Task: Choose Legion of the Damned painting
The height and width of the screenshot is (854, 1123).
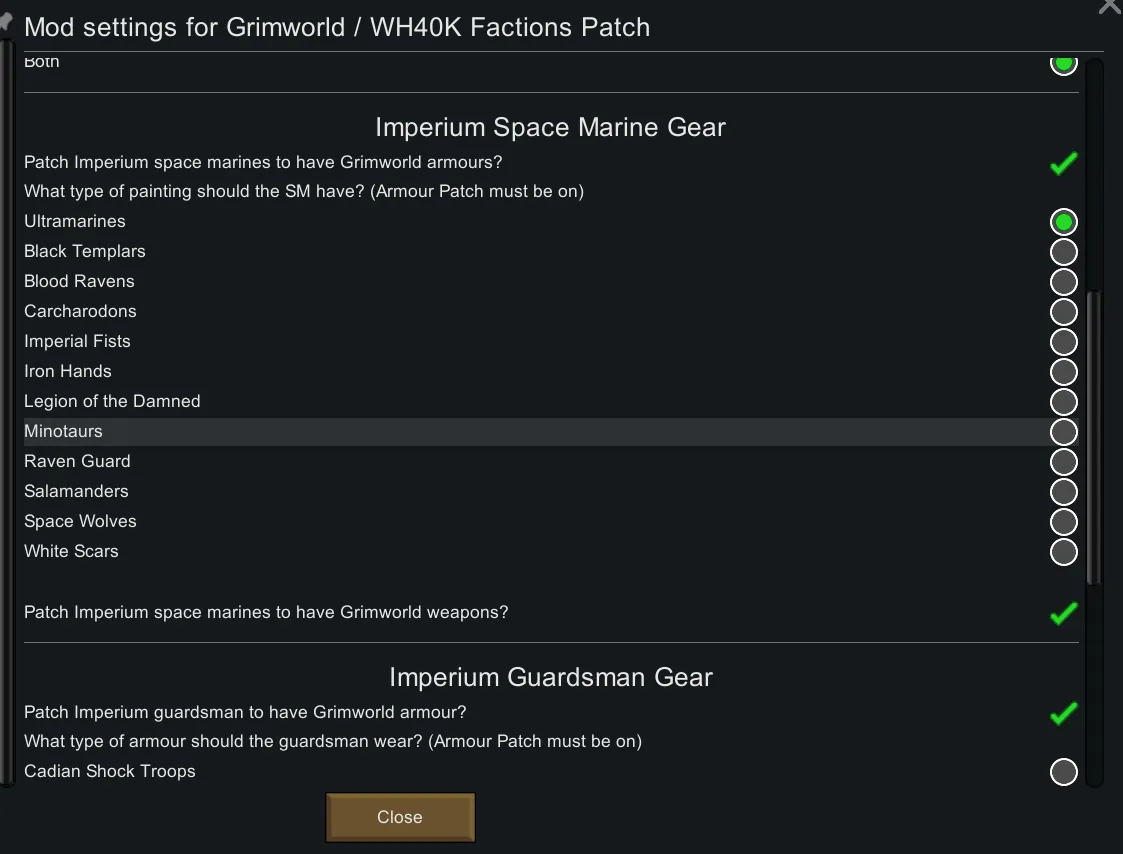Action: coord(1063,402)
